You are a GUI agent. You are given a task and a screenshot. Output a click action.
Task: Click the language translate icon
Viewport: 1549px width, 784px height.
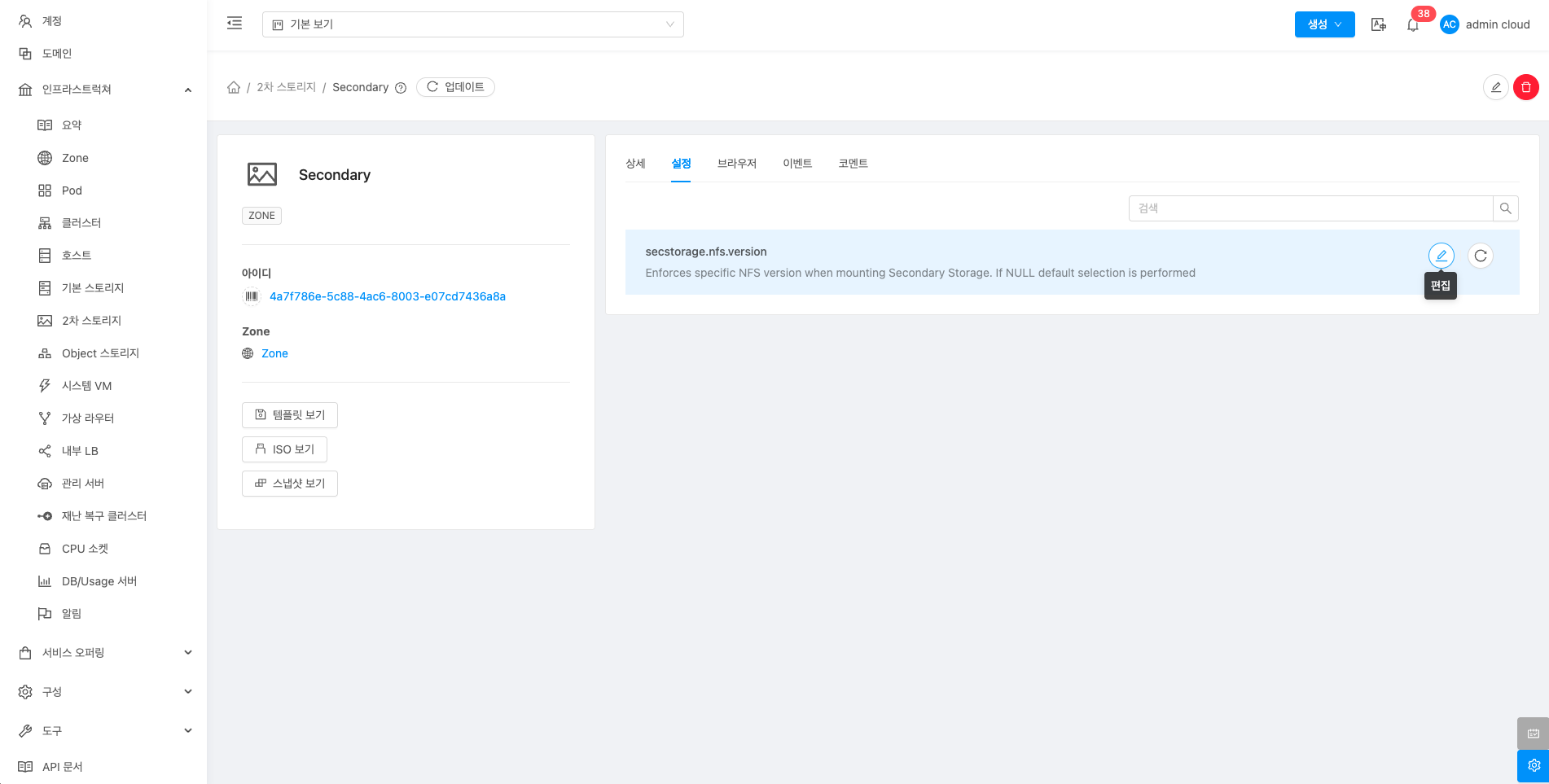(x=1379, y=24)
